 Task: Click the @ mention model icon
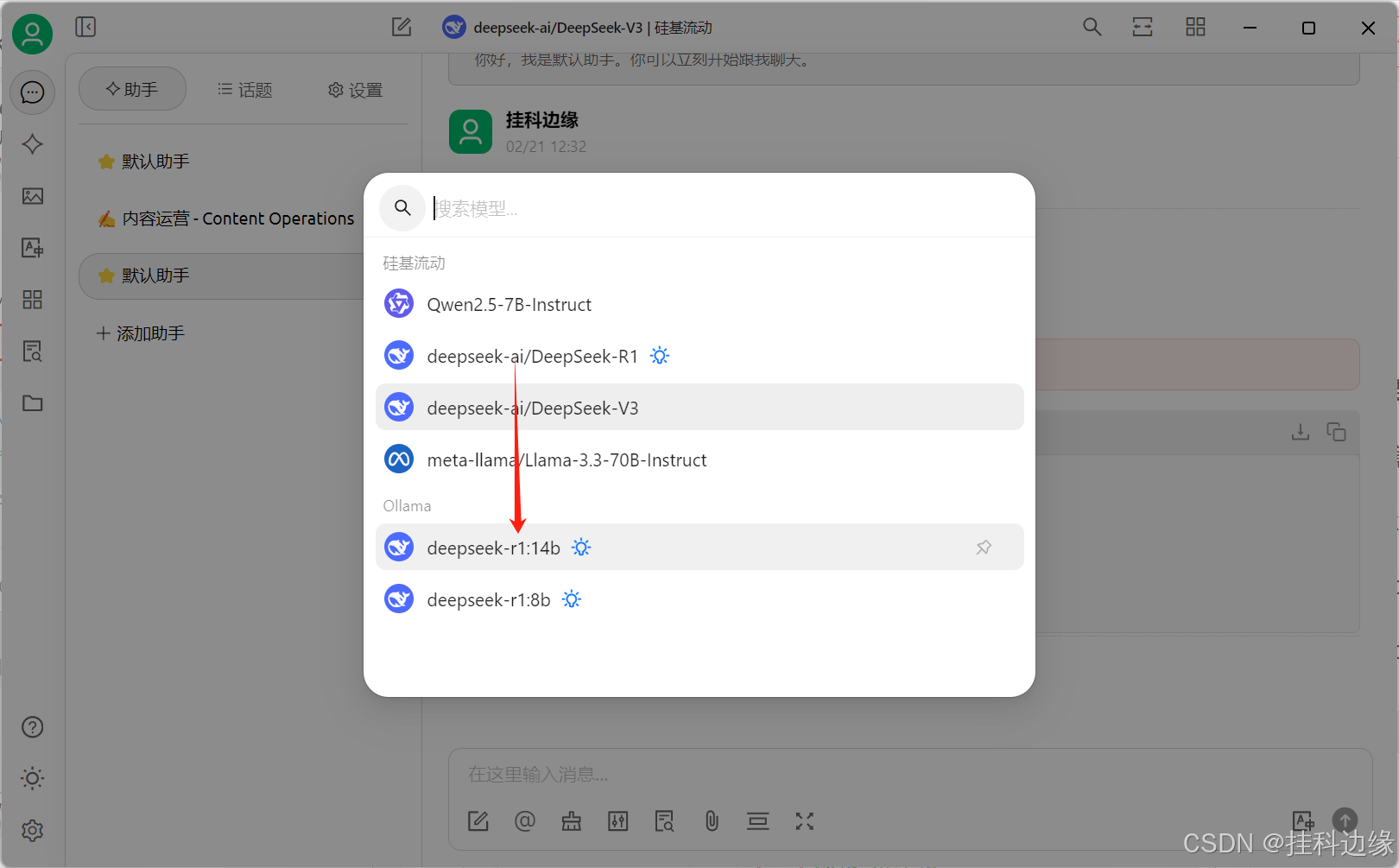coord(525,821)
